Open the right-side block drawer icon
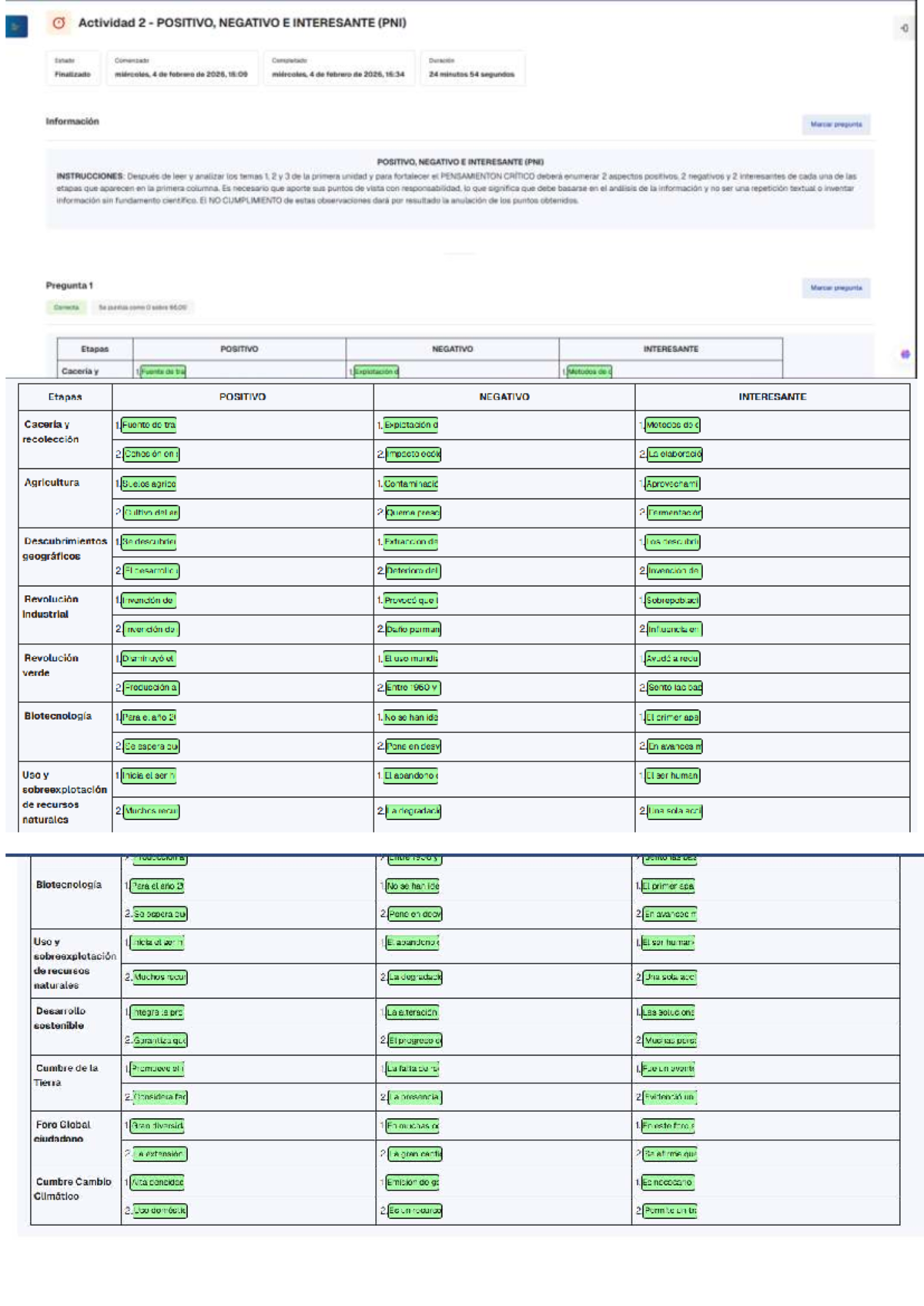This screenshot has height=1306, width=924. tap(904, 28)
